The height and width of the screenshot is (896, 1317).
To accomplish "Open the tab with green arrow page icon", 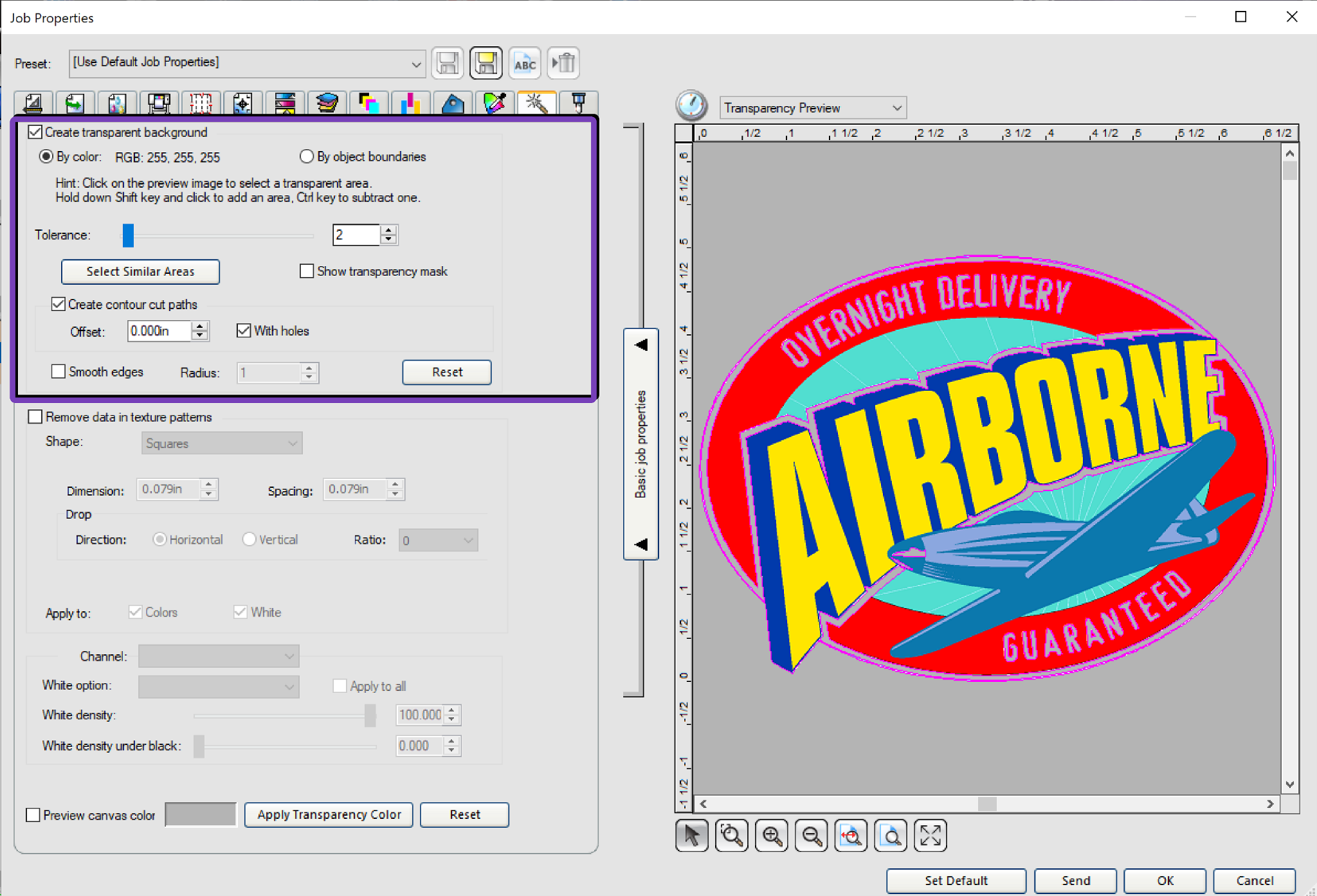I will point(75,103).
